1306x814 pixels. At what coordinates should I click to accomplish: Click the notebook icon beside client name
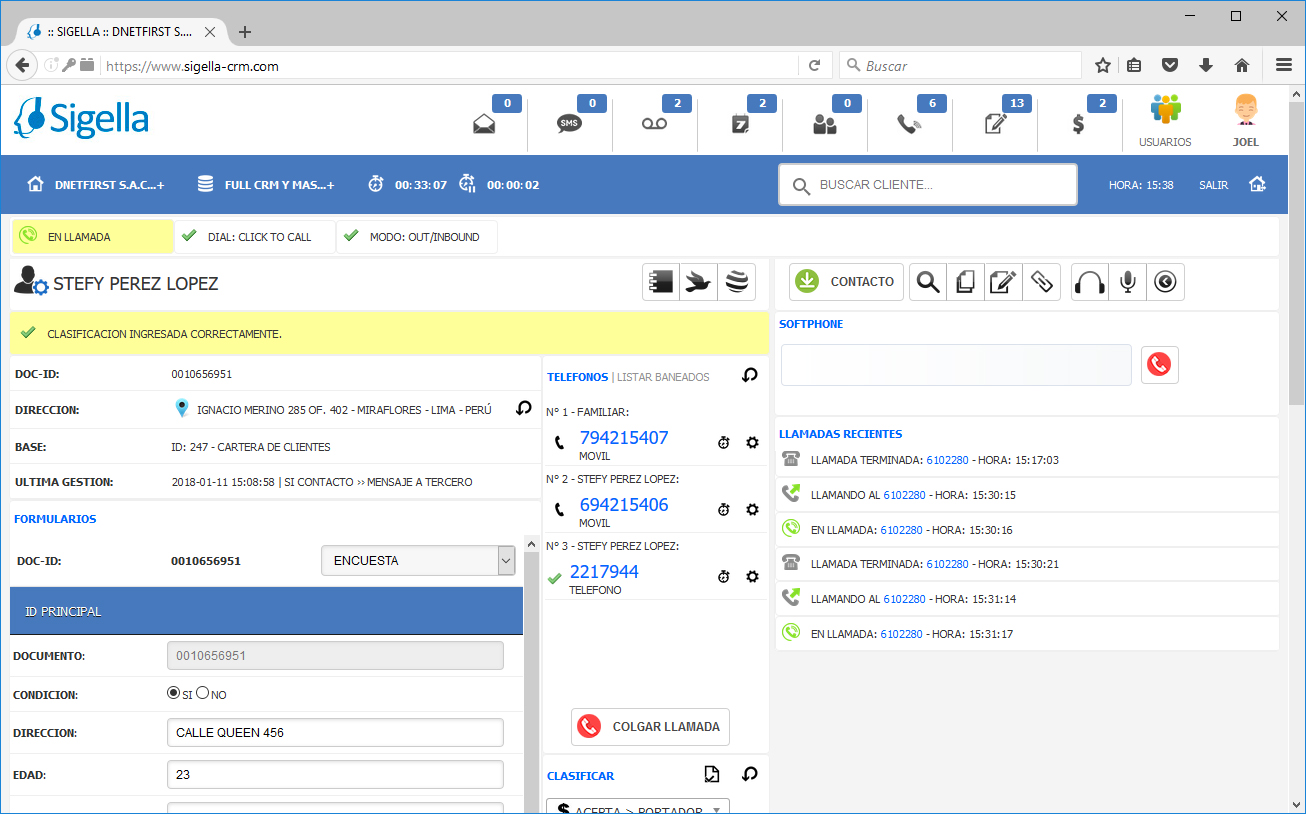click(661, 283)
